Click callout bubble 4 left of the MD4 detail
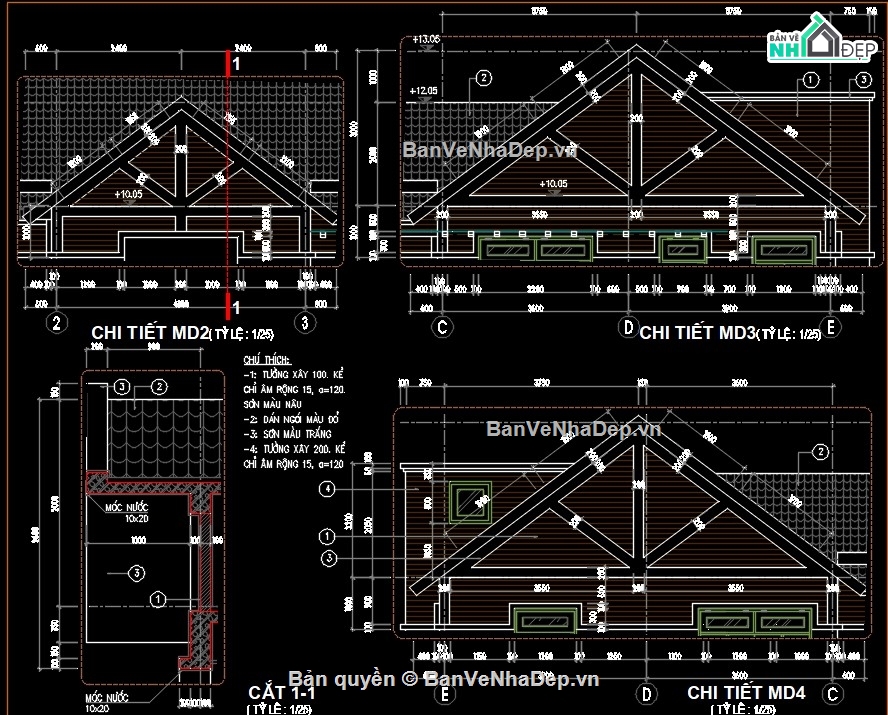The width and height of the screenshot is (888, 715). pyautogui.click(x=326, y=489)
